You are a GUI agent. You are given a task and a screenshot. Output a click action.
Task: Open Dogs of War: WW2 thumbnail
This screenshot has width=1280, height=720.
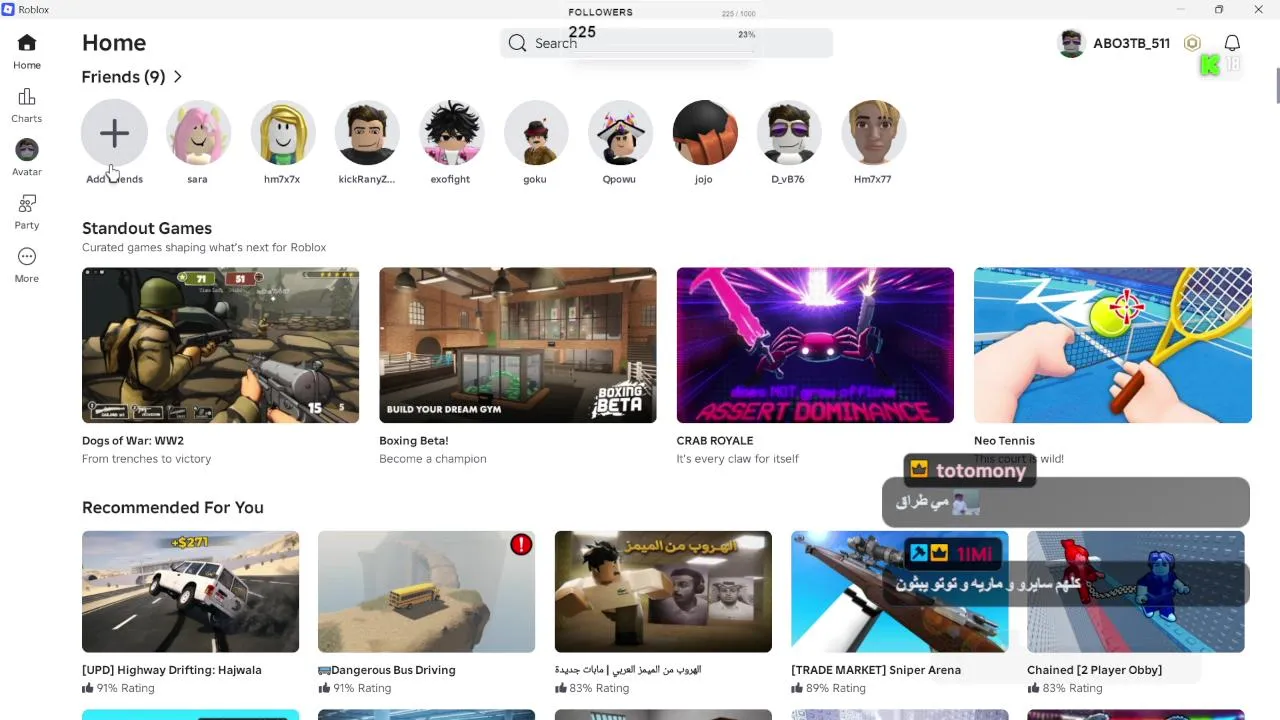tap(220, 345)
